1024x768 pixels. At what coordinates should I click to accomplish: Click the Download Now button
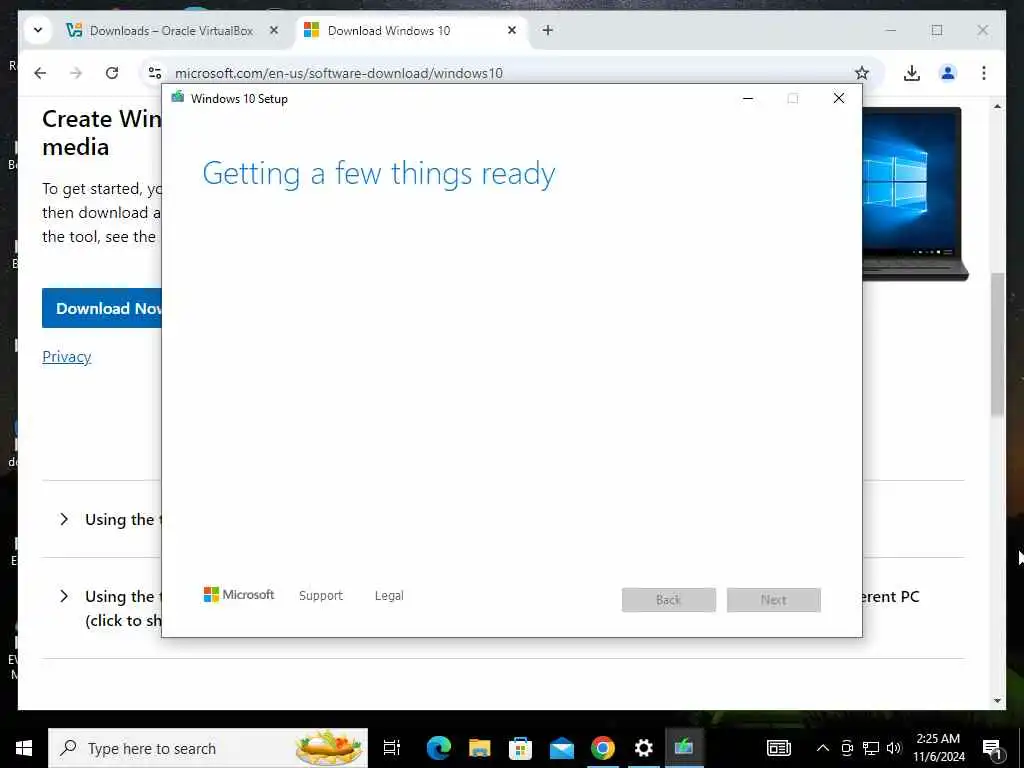(x=102, y=308)
